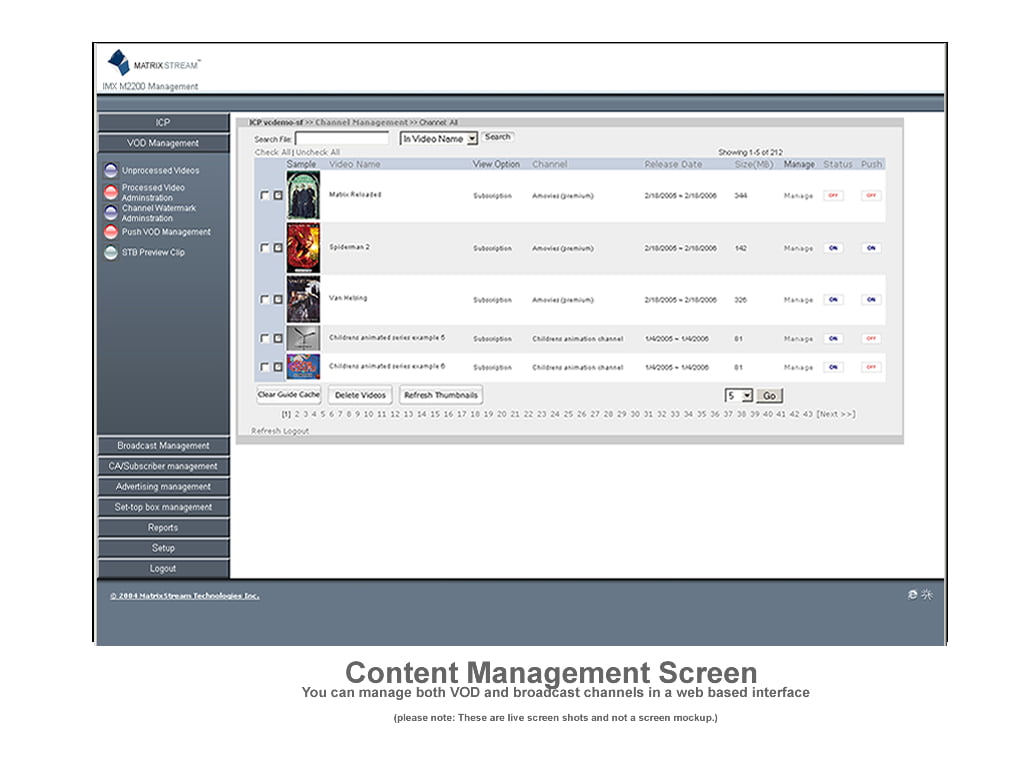Open CA/Subscriber management section

tap(163, 466)
